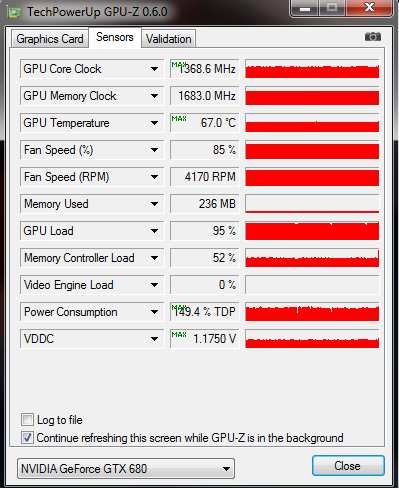The image size is (399, 488).
Task: Enable the Log to file checkbox
Action: pos(27,419)
